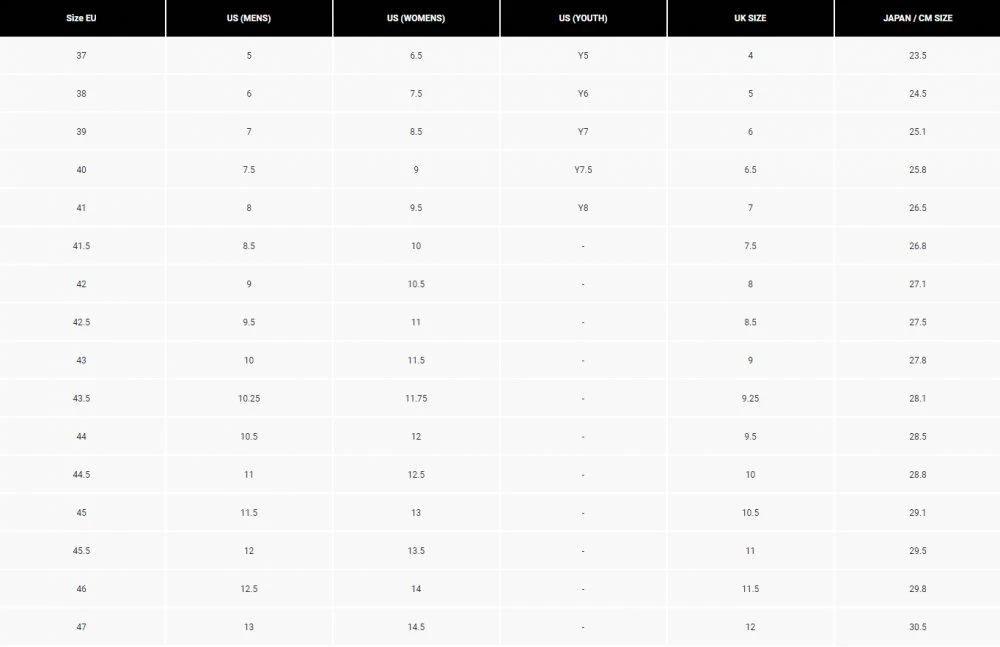Image resolution: width=1000 pixels, height=647 pixels.
Task: Click the 9.25 UK size cell
Action: [750, 398]
